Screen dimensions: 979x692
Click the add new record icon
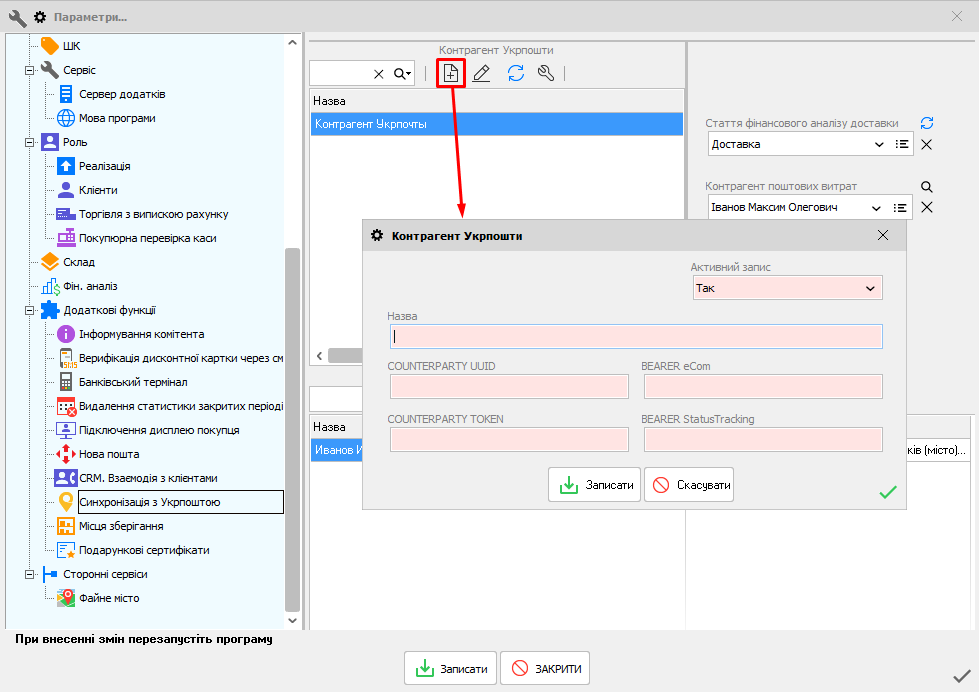[451, 73]
